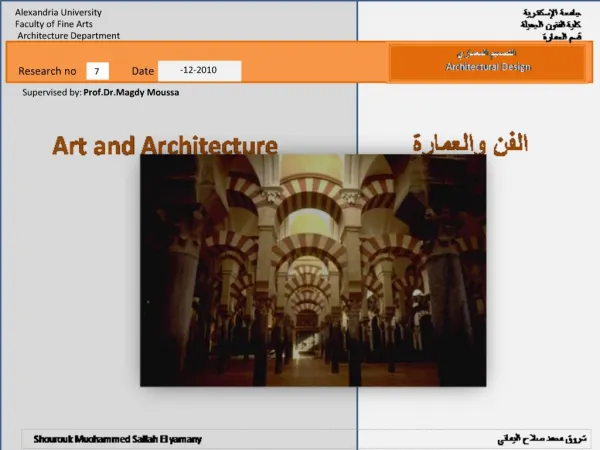The height and width of the screenshot is (450, 600).
Task: Click the Arabic title 'الفن والعمارة'
Action: 470,143
